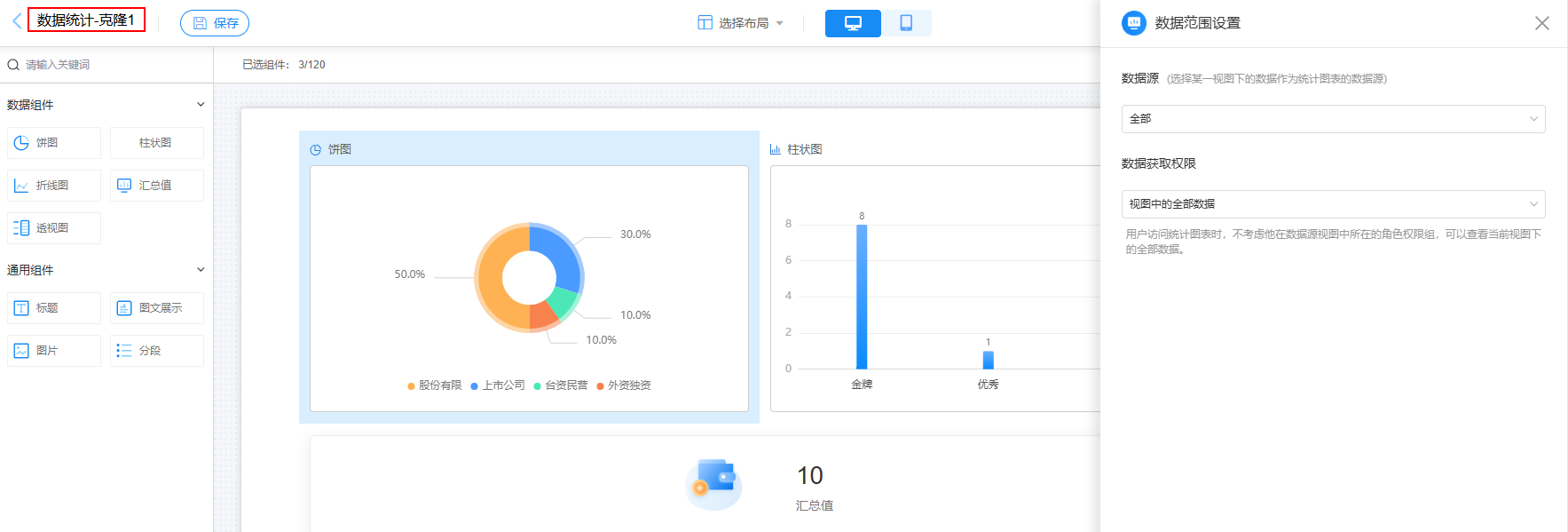This screenshot has height=532, width=1568.
Task: Select the 汇总值 summary component
Action: (157, 186)
